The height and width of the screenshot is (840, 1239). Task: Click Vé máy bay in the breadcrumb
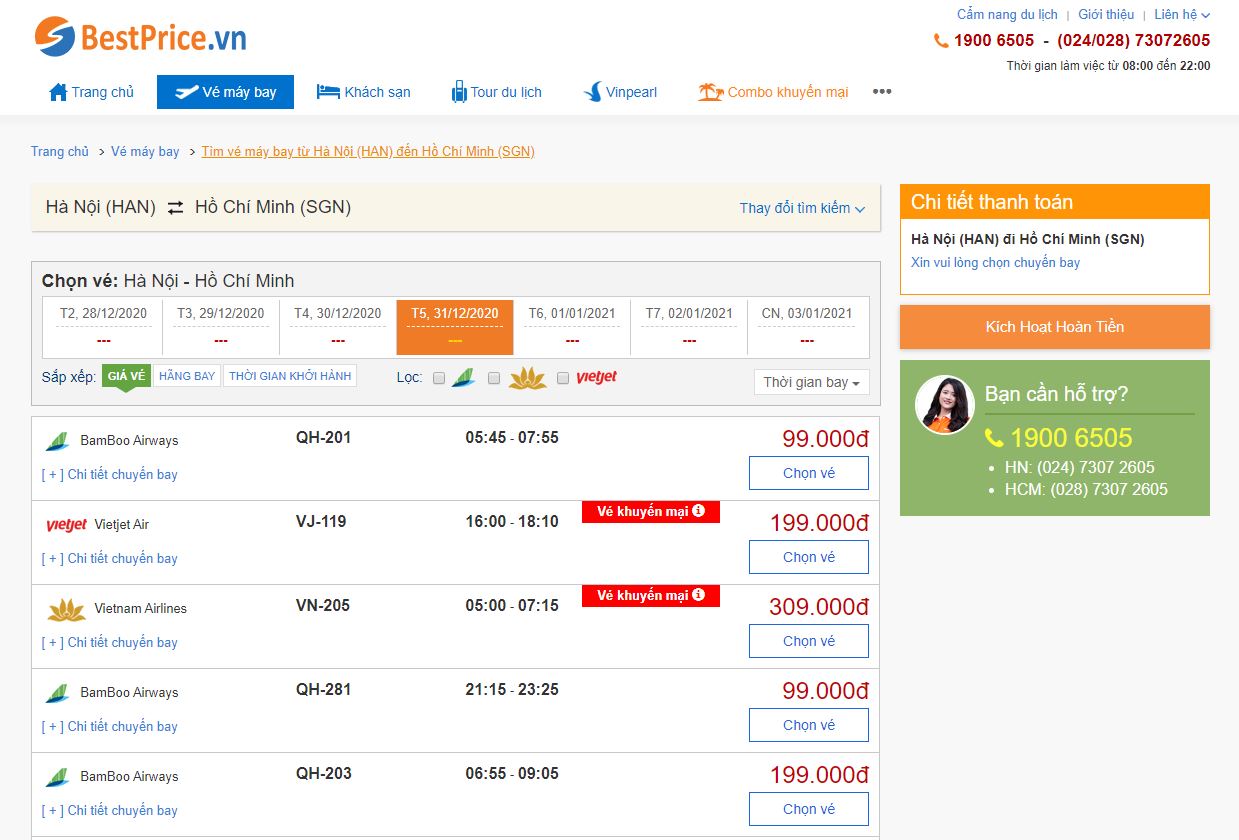[x=145, y=152]
